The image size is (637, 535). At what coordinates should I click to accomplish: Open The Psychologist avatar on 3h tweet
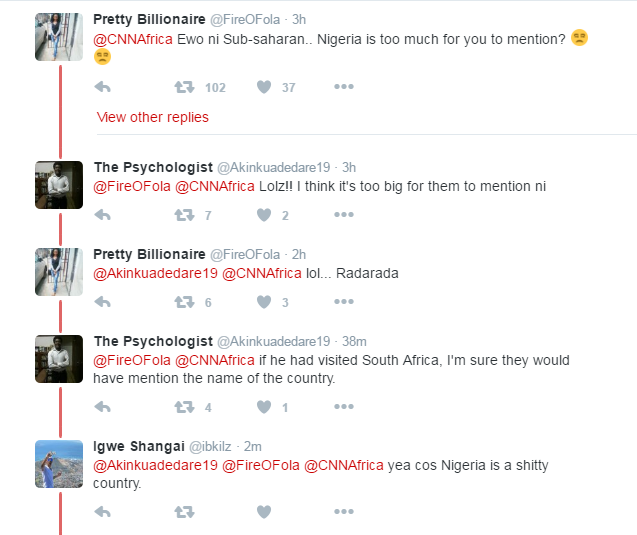59,184
